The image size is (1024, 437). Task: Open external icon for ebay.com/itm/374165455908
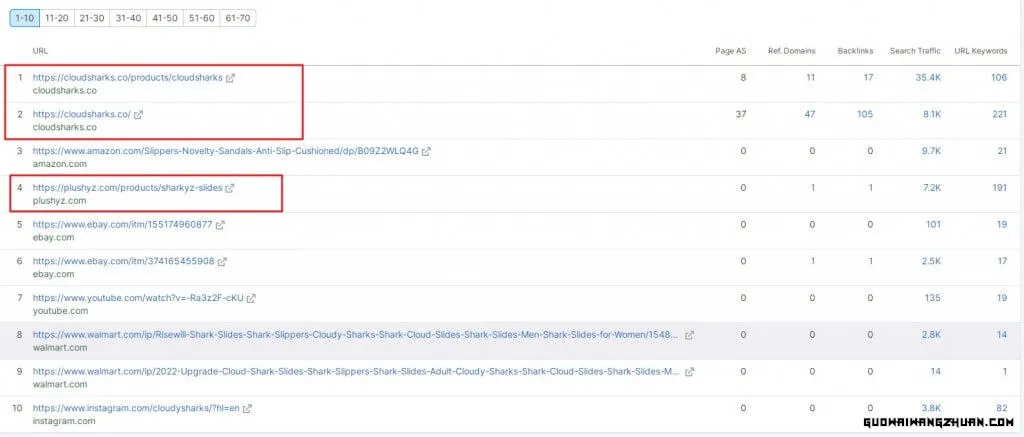pos(222,261)
